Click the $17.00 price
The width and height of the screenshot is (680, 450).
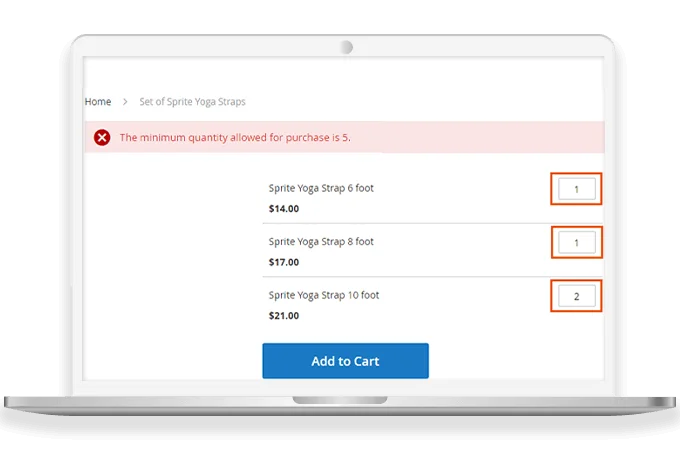[x=284, y=263]
